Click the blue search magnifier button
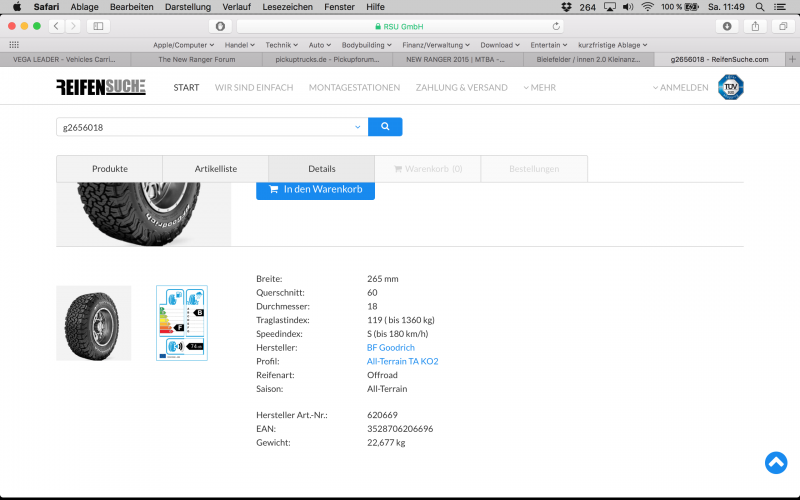This screenshot has width=800, height=500. tap(385, 127)
